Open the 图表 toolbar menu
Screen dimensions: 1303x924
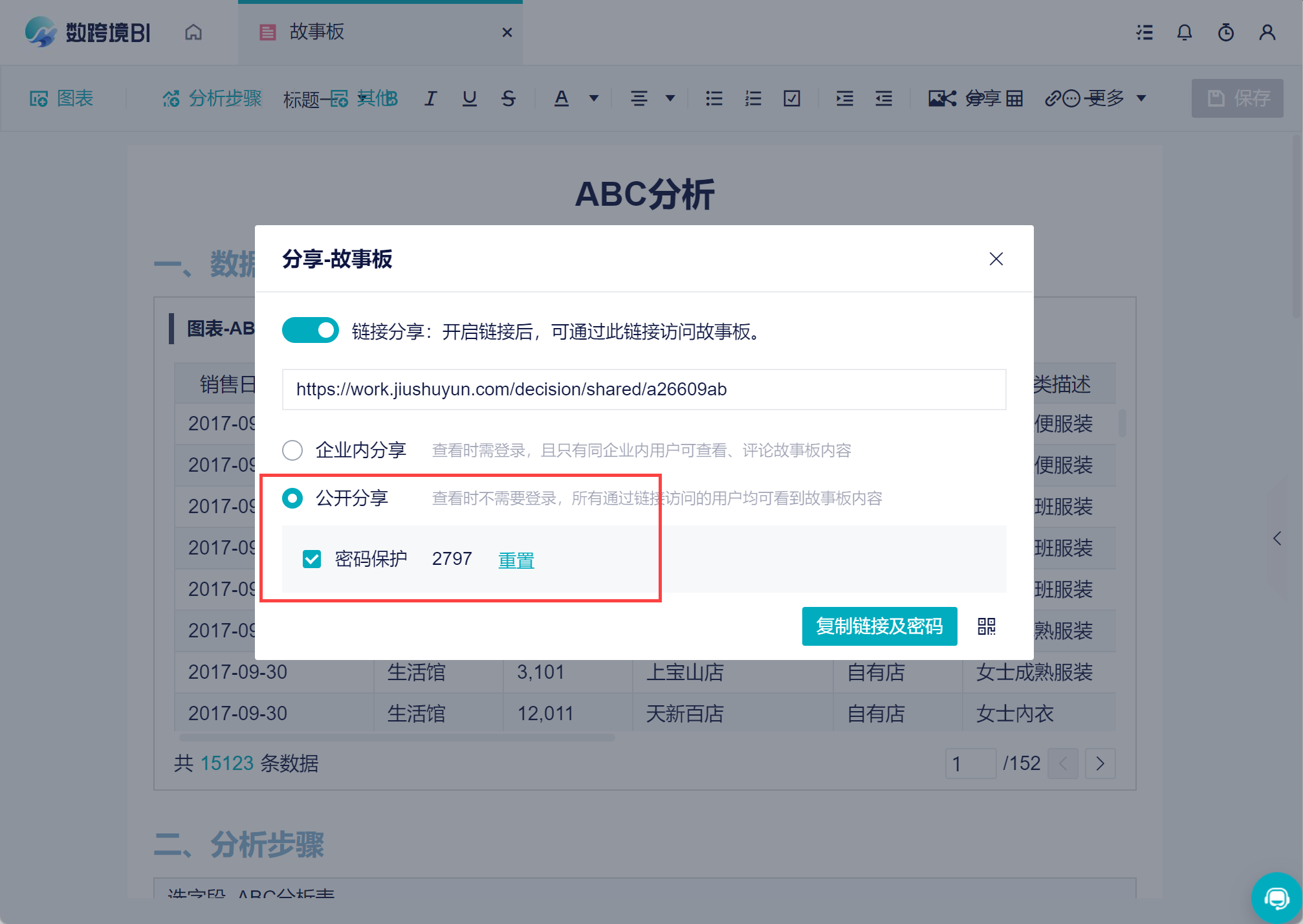pos(62,98)
